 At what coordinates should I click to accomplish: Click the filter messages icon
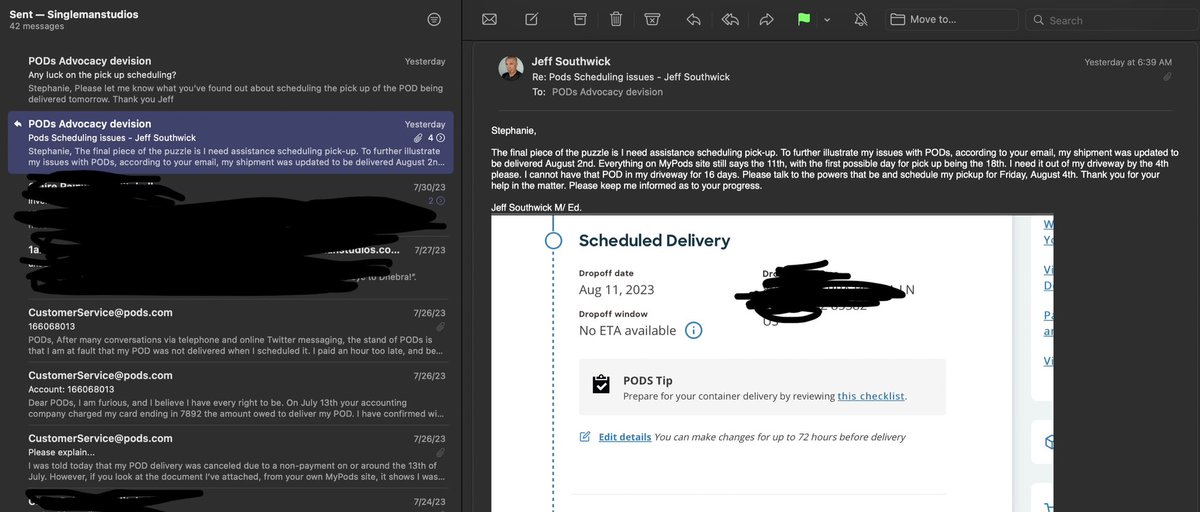(x=433, y=20)
